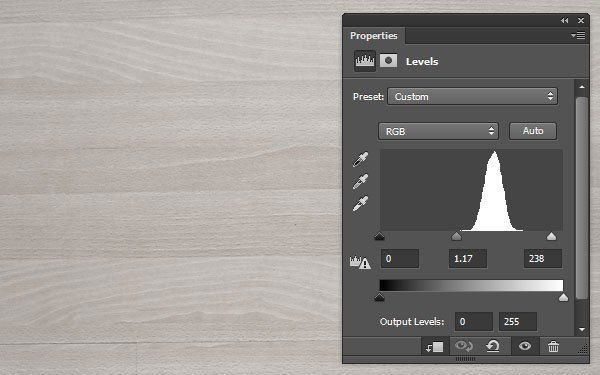This screenshot has height=375, width=600.
Task: Click the input shadows black slider
Action: coord(379,236)
